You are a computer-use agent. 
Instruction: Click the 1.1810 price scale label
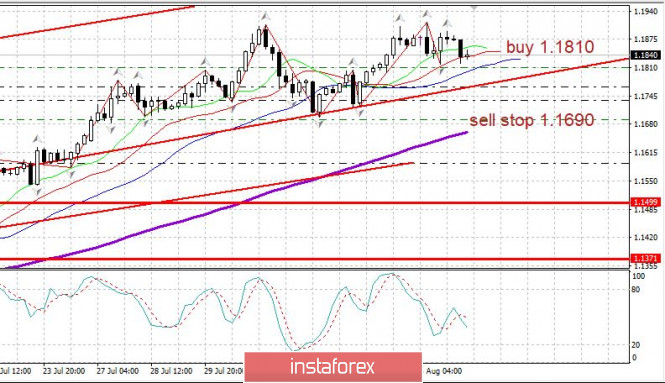coord(646,68)
